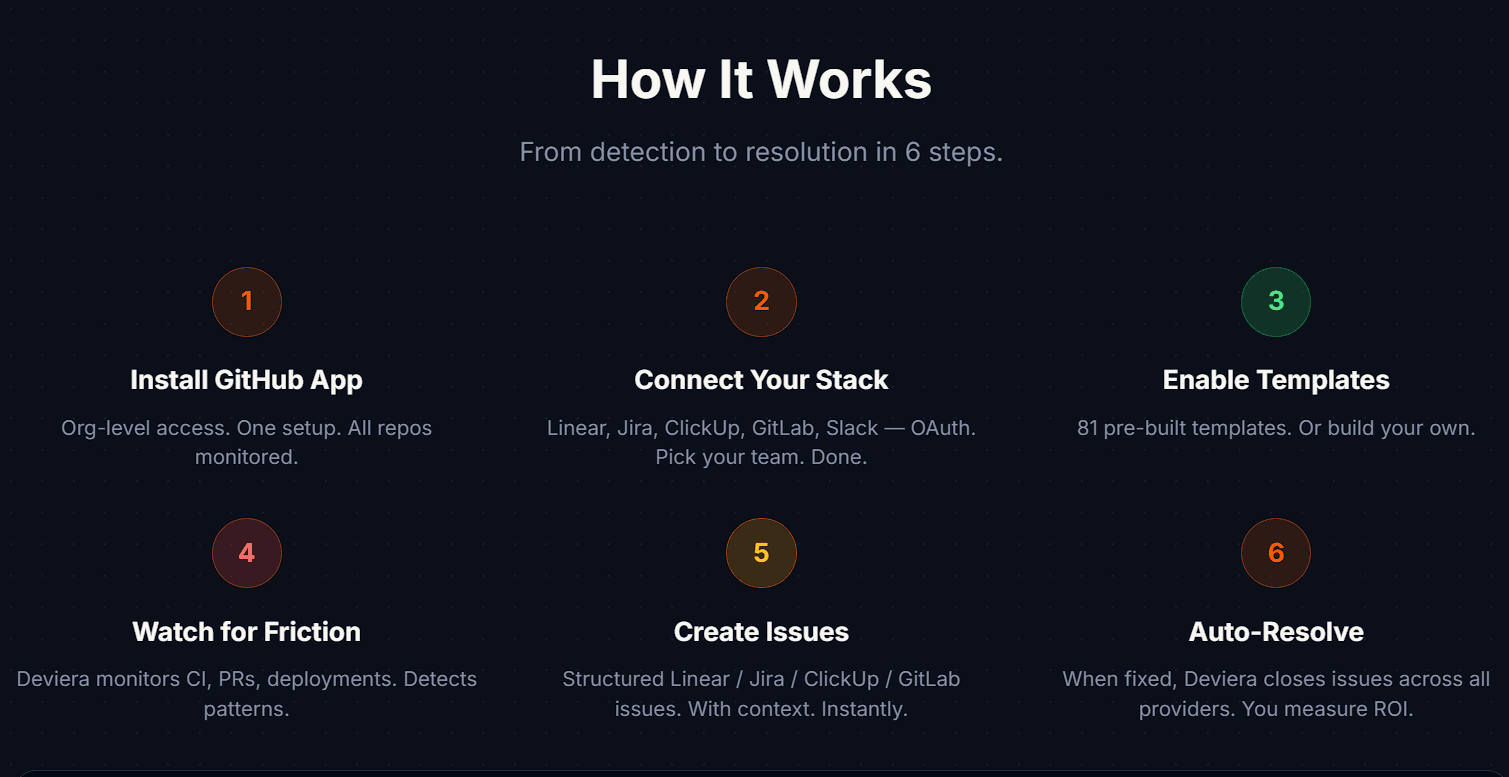This screenshot has height=777, width=1509.
Task: Click the "Org-level access. One setup" description
Action: pos(247,442)
